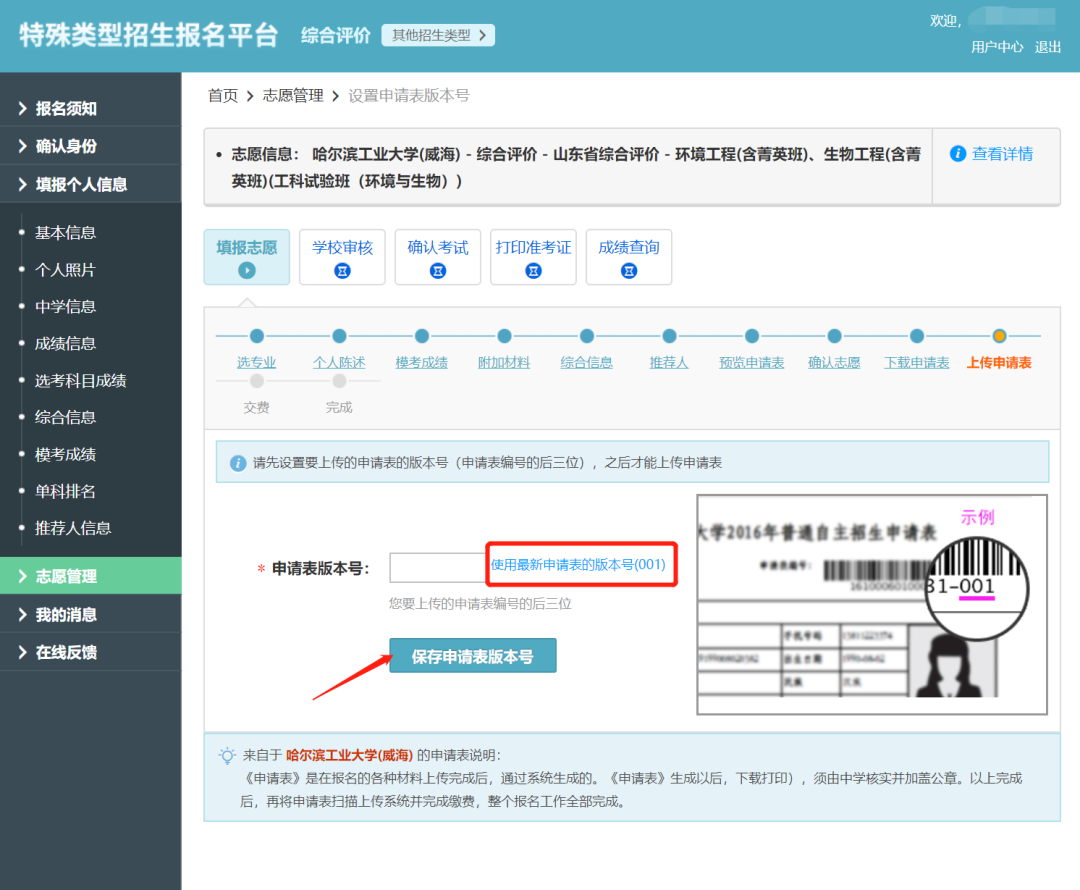Click the step dot above 个人陈述
Viewport: 1080px width, 890px height.
340,336
